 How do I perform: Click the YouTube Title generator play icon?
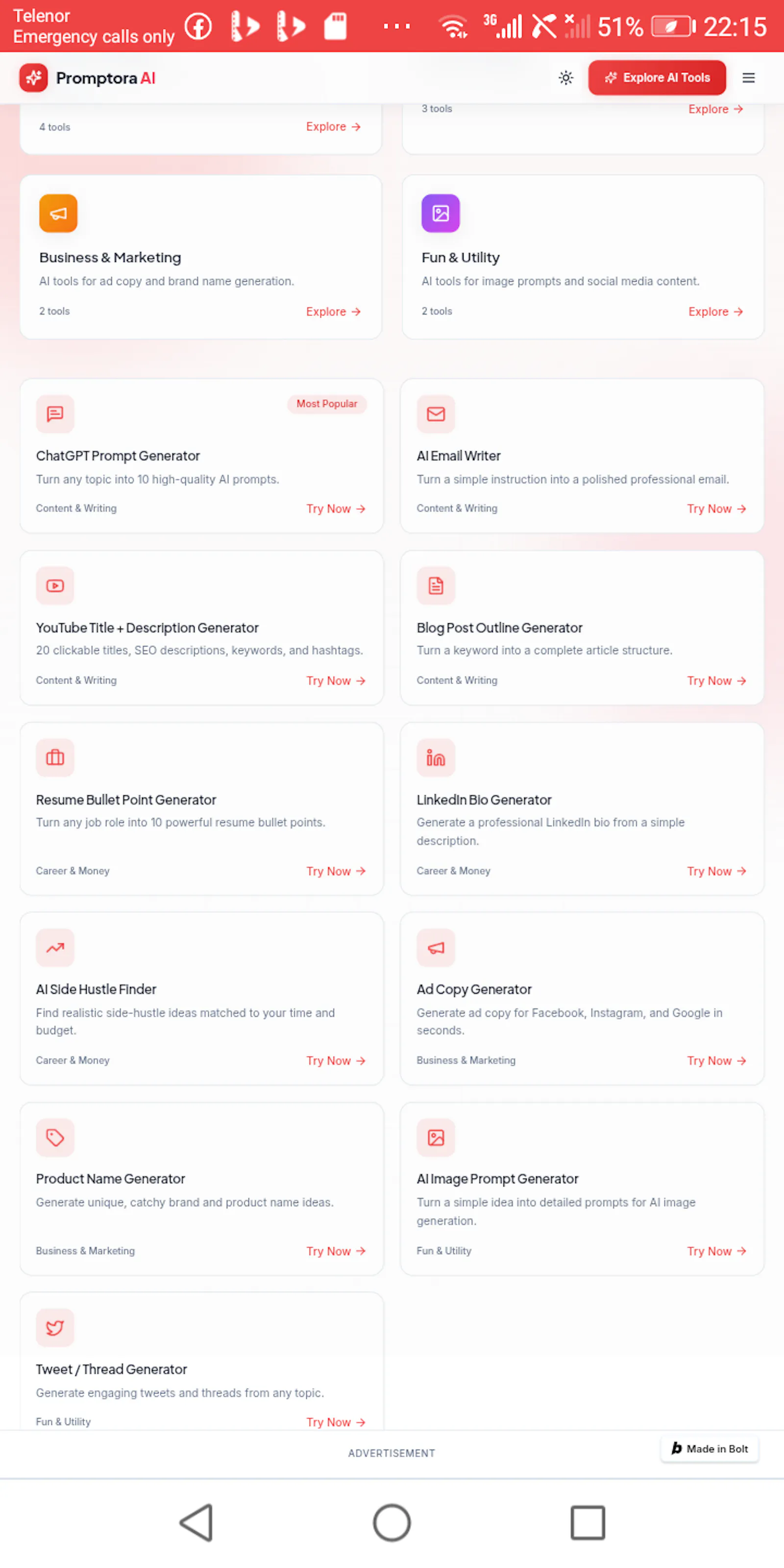tap(55, 586)
